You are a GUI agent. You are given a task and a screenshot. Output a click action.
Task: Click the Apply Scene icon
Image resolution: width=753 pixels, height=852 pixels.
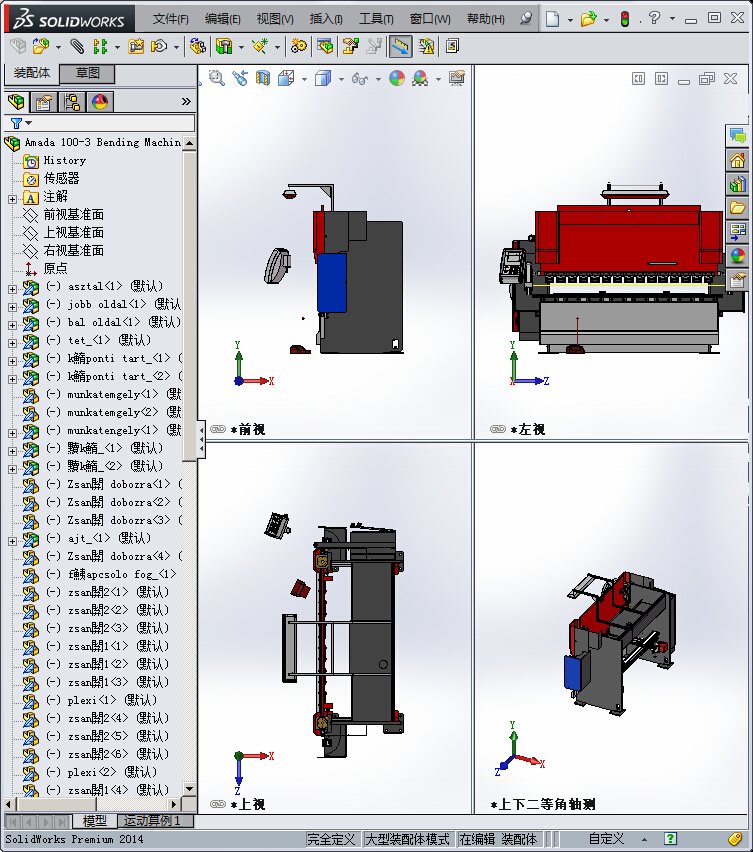click(x=420, y=78)
